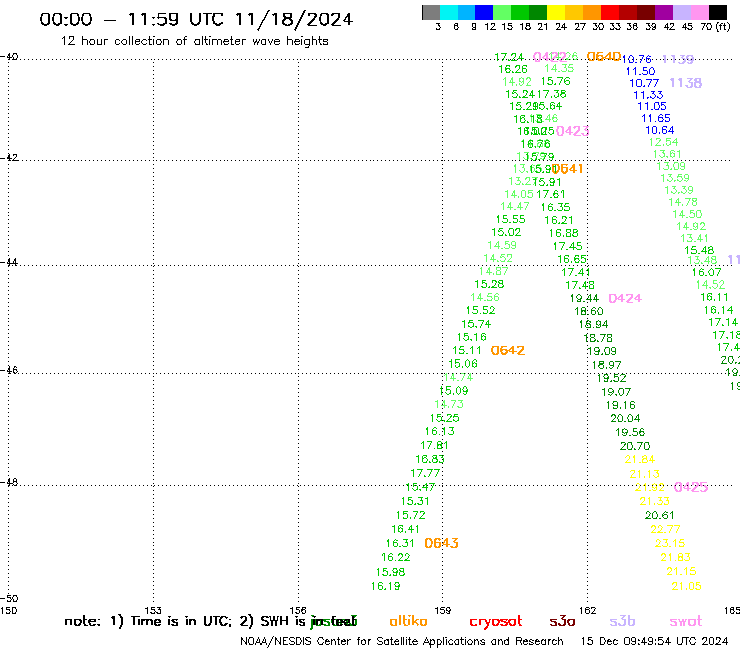This screenshot has width=740, height=650.
Task: Click the wave height value '19.44'
Action: point(584,298)
